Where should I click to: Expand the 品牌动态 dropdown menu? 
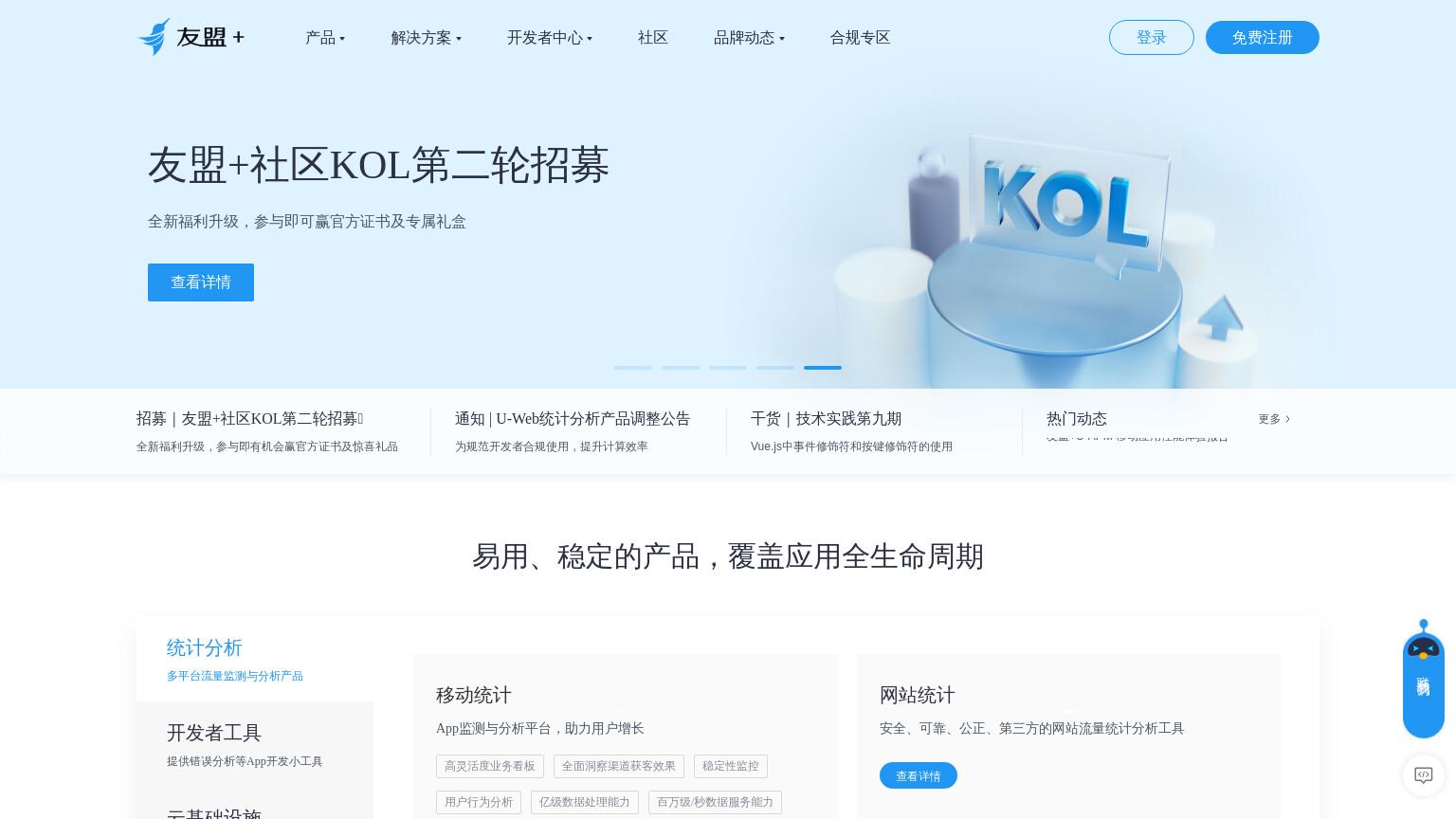(749, 38)
